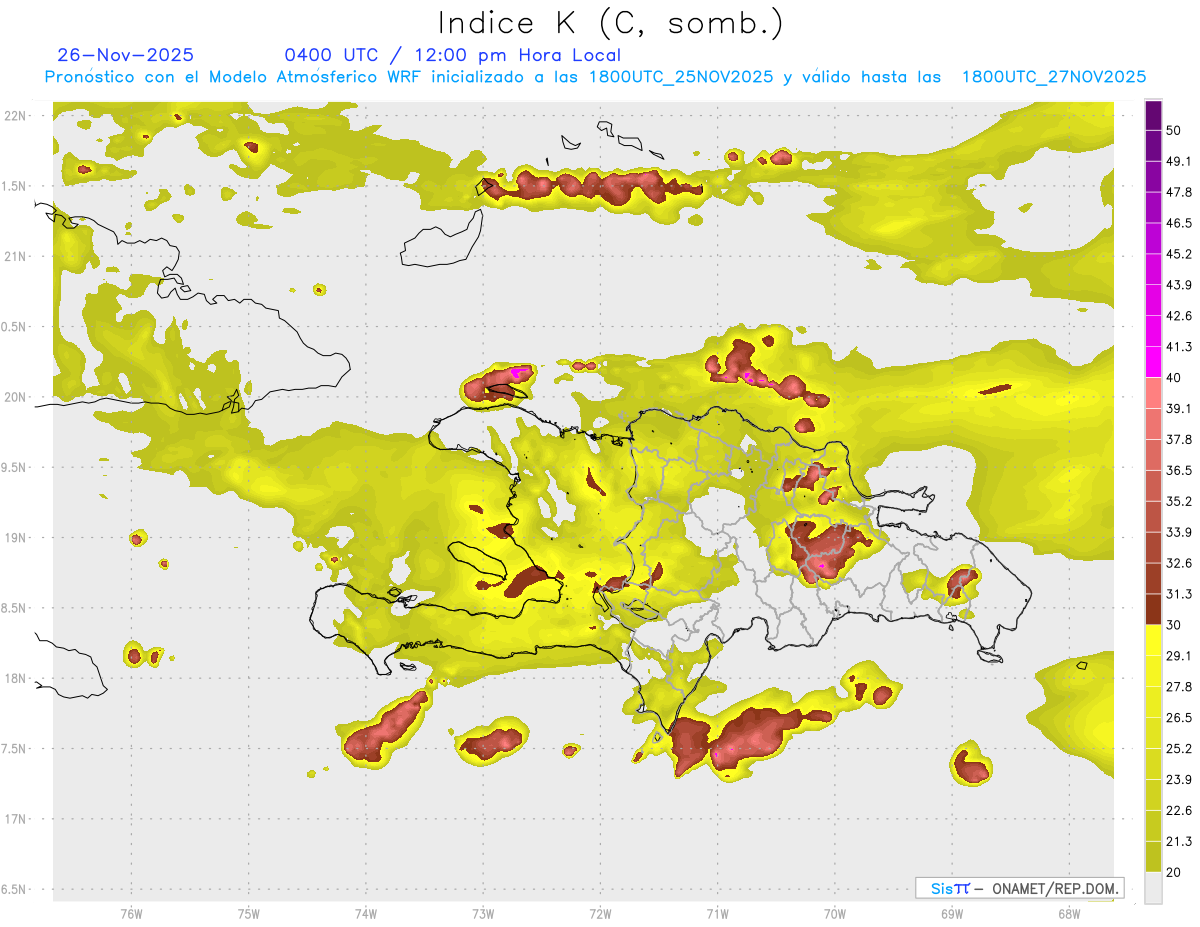Click the longitude axis label "73W"
The image size is (1200, 927).
click(483, 914)
